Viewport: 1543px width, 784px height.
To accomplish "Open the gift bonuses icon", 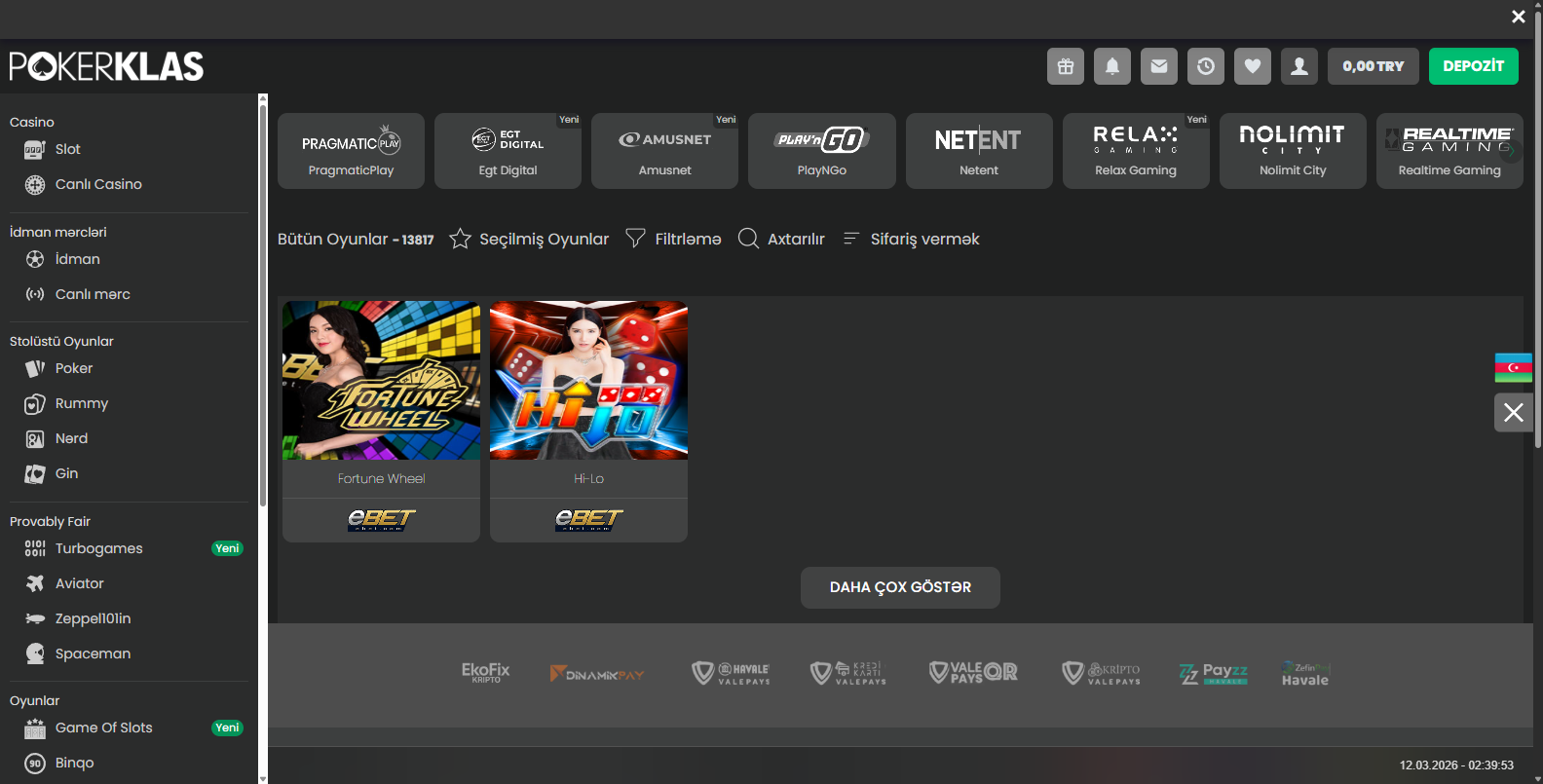I will (1066, 66).
